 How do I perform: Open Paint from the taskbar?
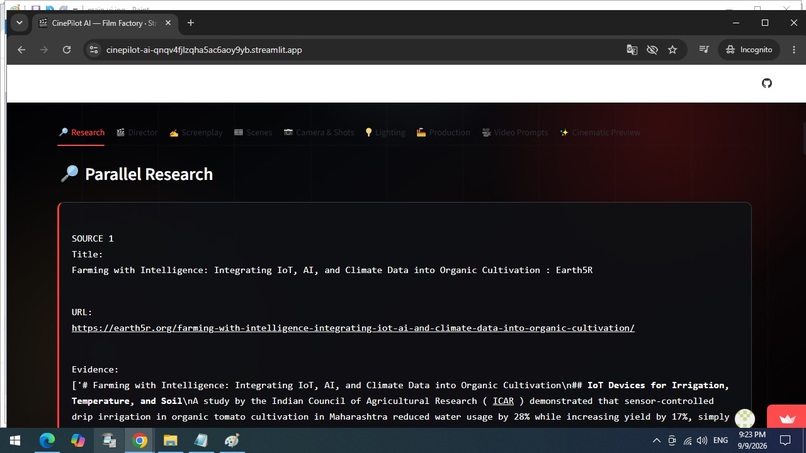[232, 441]
